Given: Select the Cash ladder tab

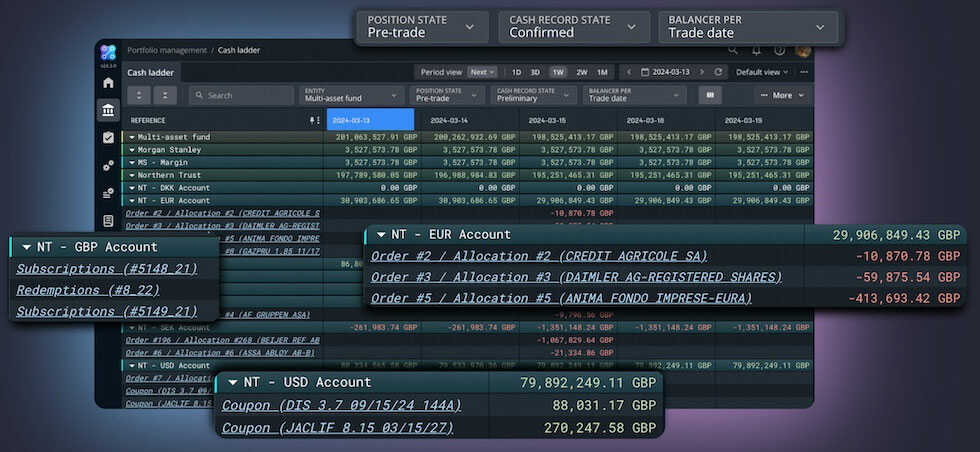Looking at the screenshot, I should (x=150, y=73).
